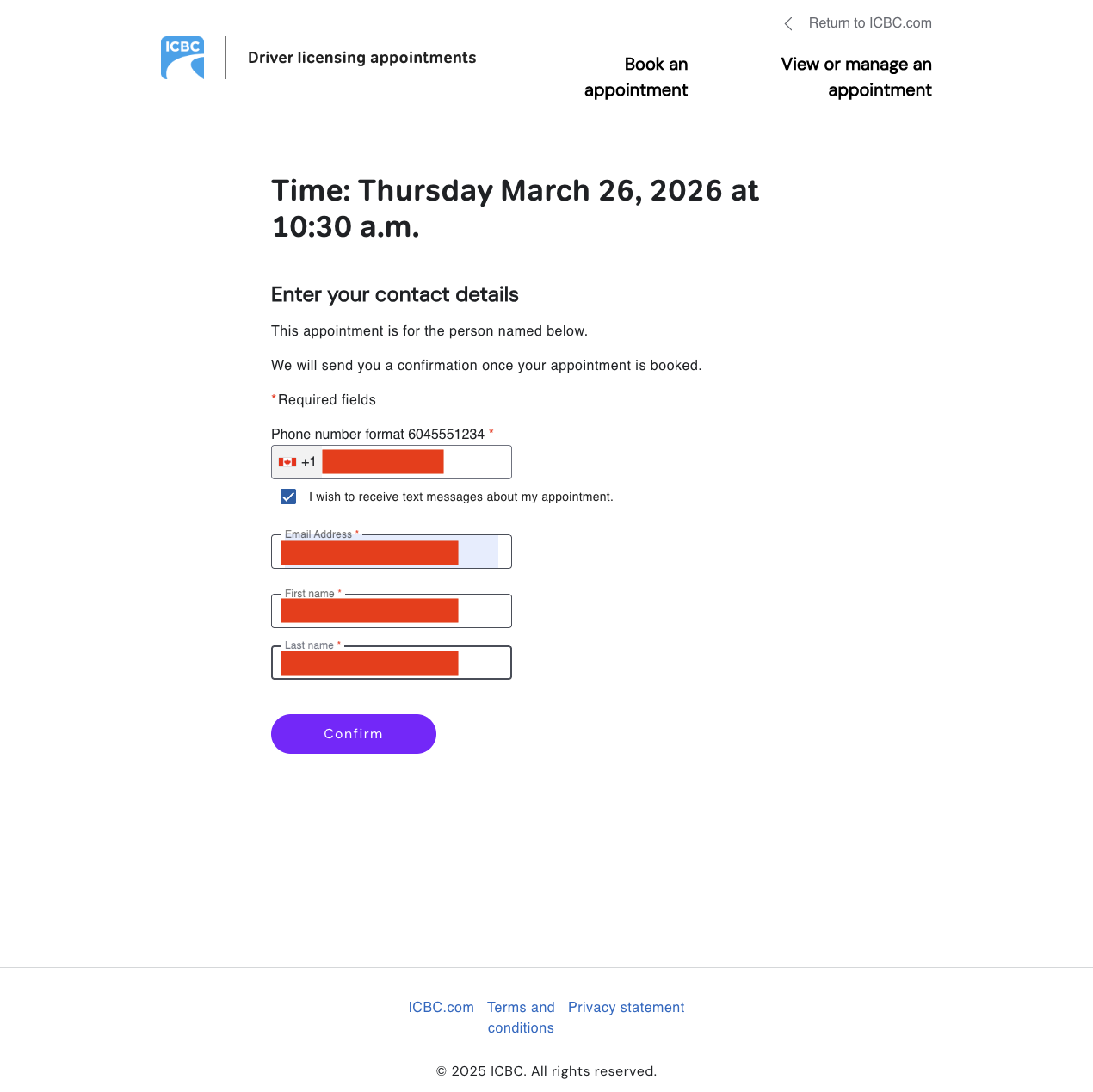Click the Phone number format label

pyautogui.click(x=377, y=434)
